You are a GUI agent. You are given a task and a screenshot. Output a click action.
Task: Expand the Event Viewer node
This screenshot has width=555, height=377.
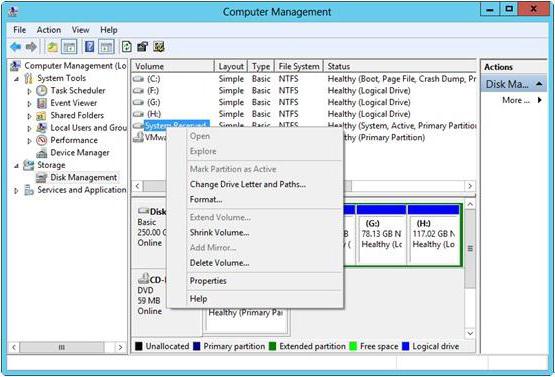click(29, 103)
